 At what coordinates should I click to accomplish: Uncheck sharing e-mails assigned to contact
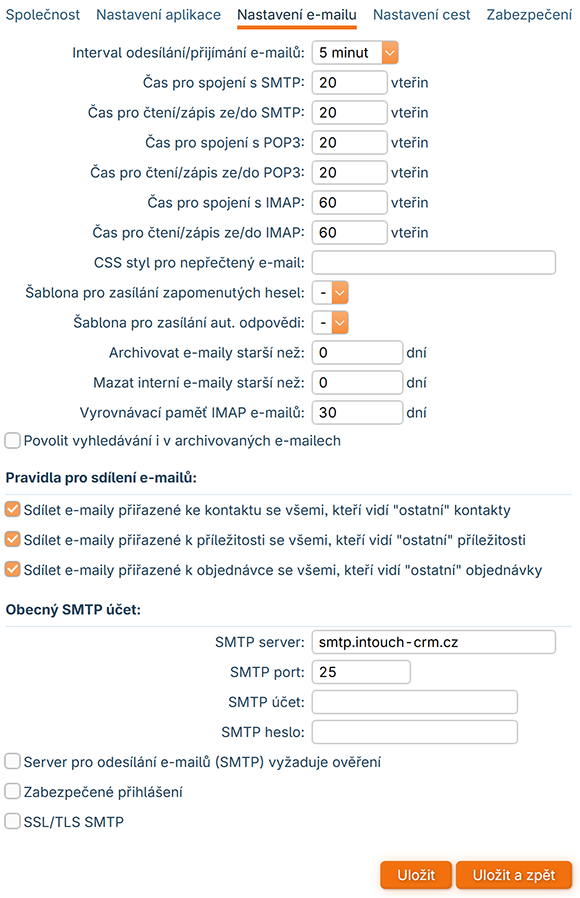tap(13, 510)
